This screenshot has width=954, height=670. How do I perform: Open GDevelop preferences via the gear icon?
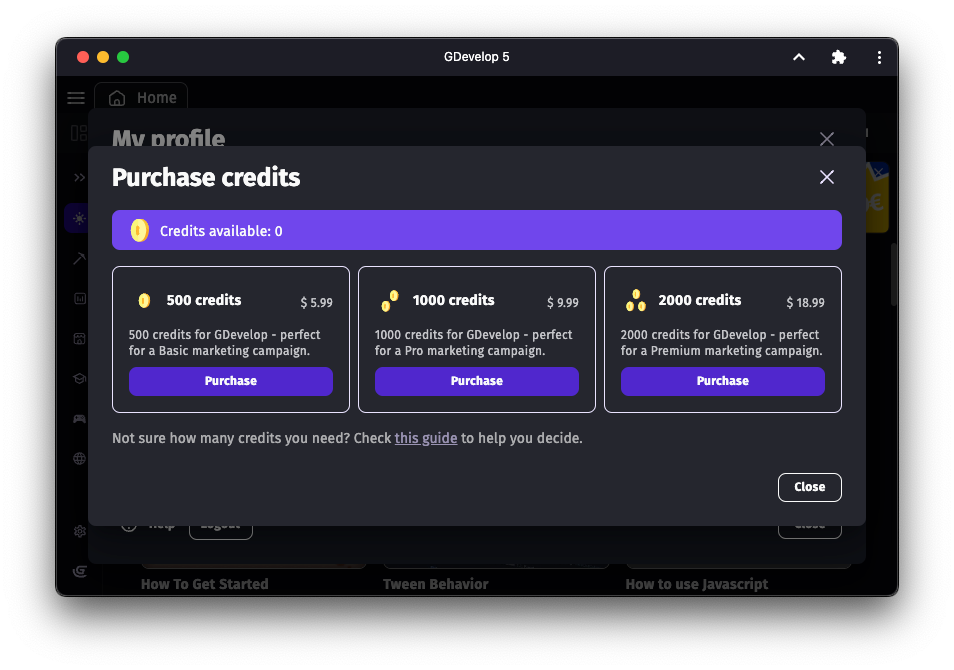(x=79, y=531)
